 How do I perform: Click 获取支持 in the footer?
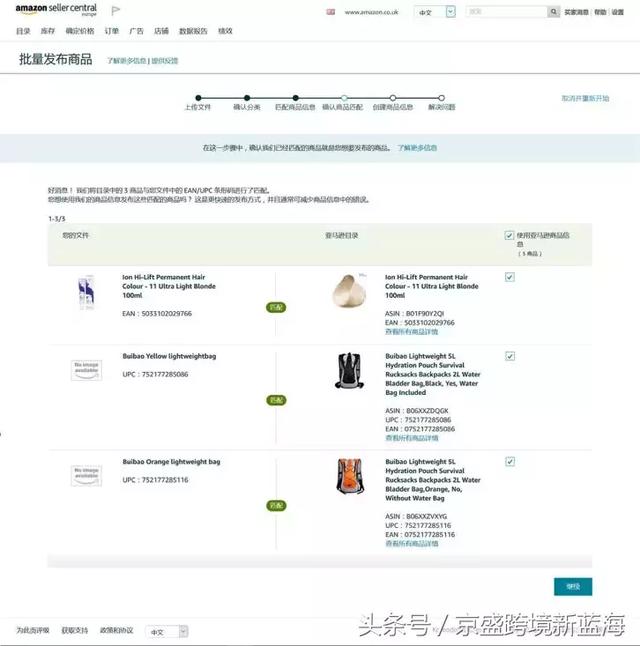75,630
